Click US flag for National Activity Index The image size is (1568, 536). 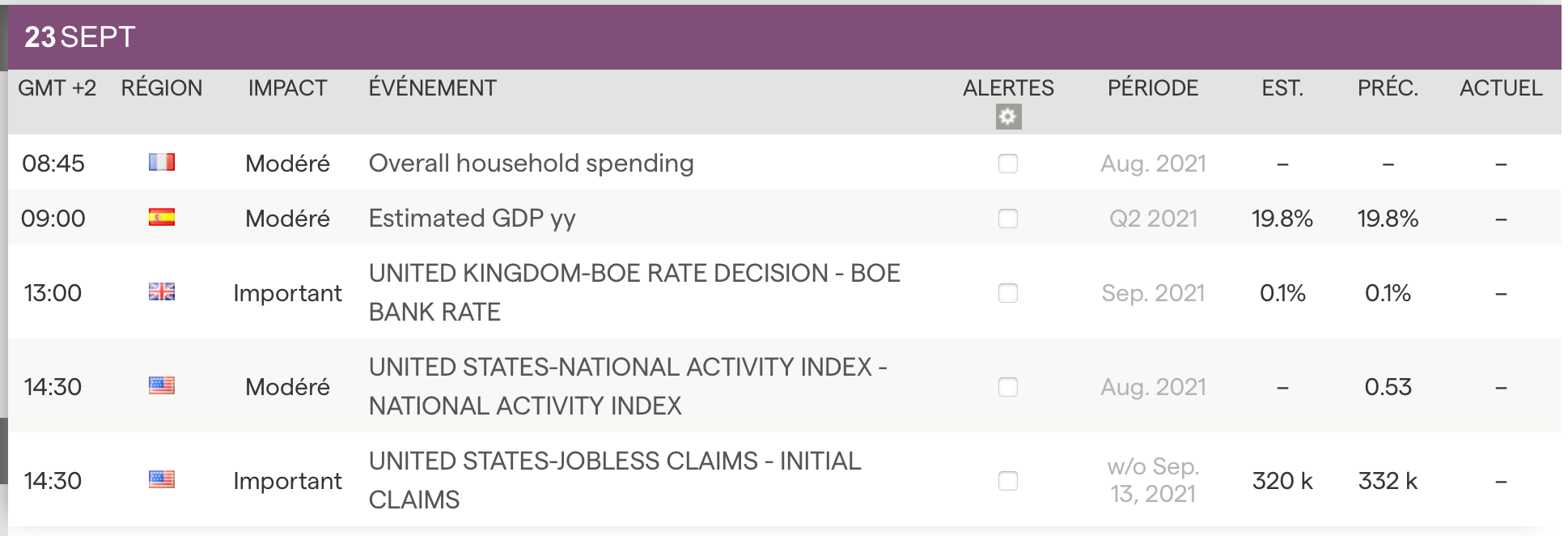[x=162, y=386]
